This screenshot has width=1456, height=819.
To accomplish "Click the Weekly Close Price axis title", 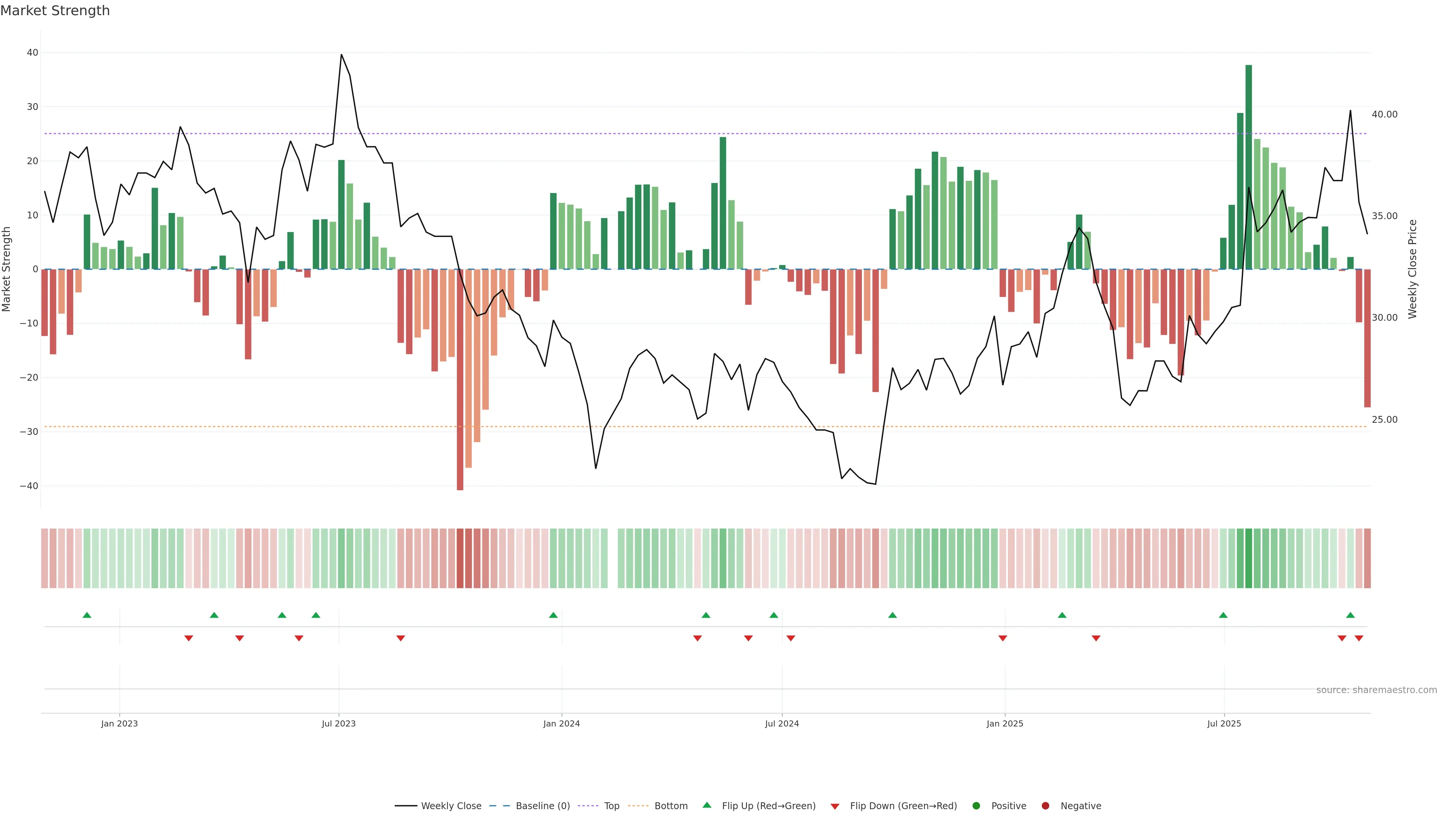I will tap(1412, 269).
